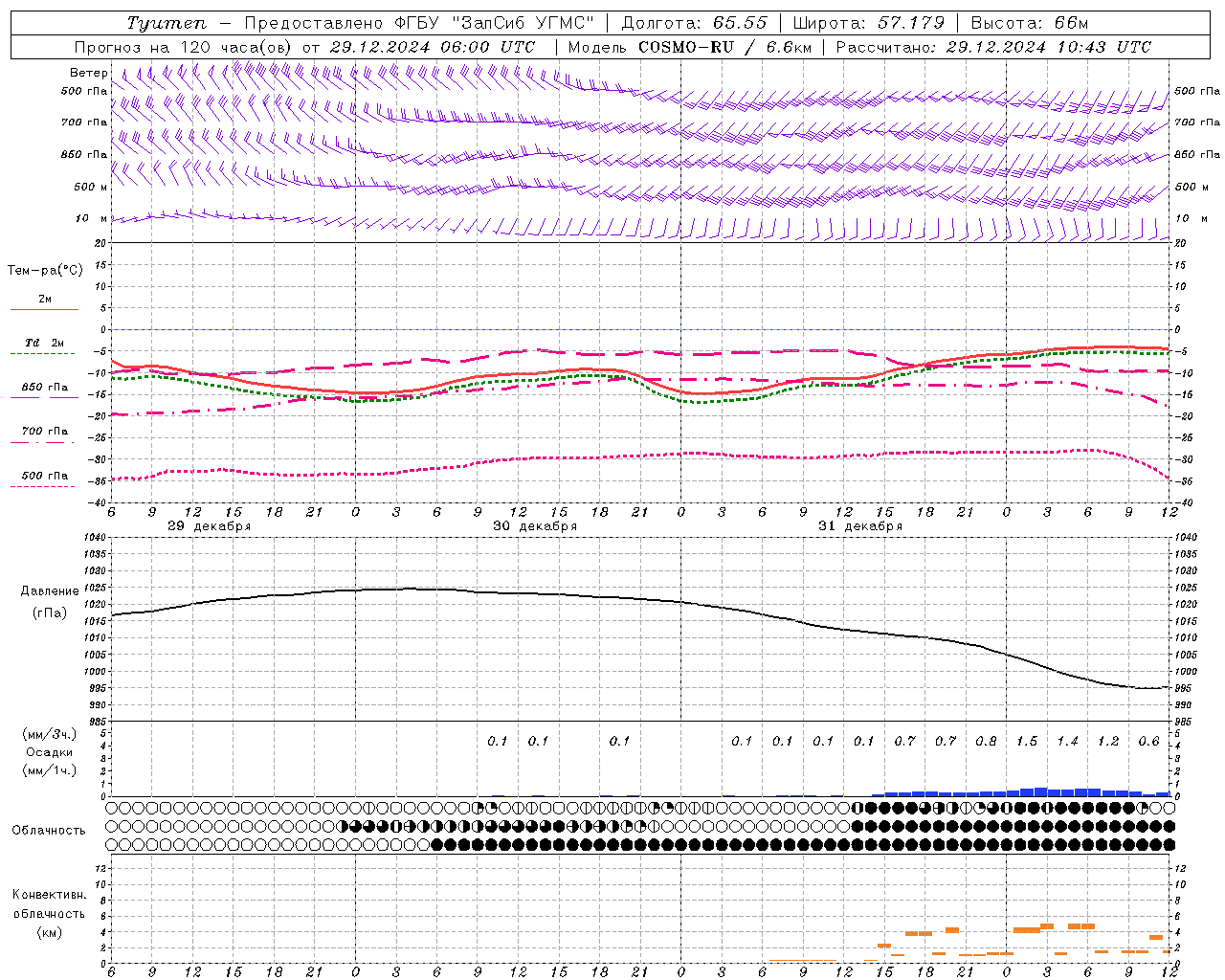Image resolution: width=1225 pixels, height=980 pixels.
Task: Click the "29 декабря" date label
Action: (x=210, y=526)
